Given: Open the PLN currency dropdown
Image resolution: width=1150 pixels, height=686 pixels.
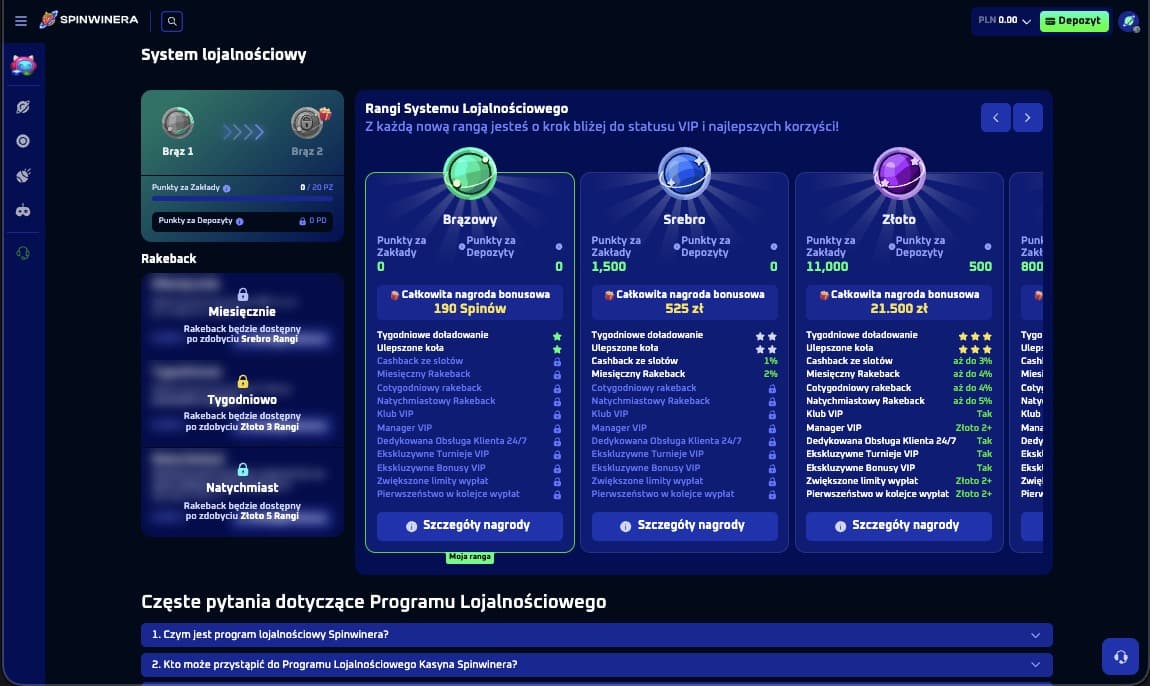Looking at the screenshot, I should [x=1004, y=18].
